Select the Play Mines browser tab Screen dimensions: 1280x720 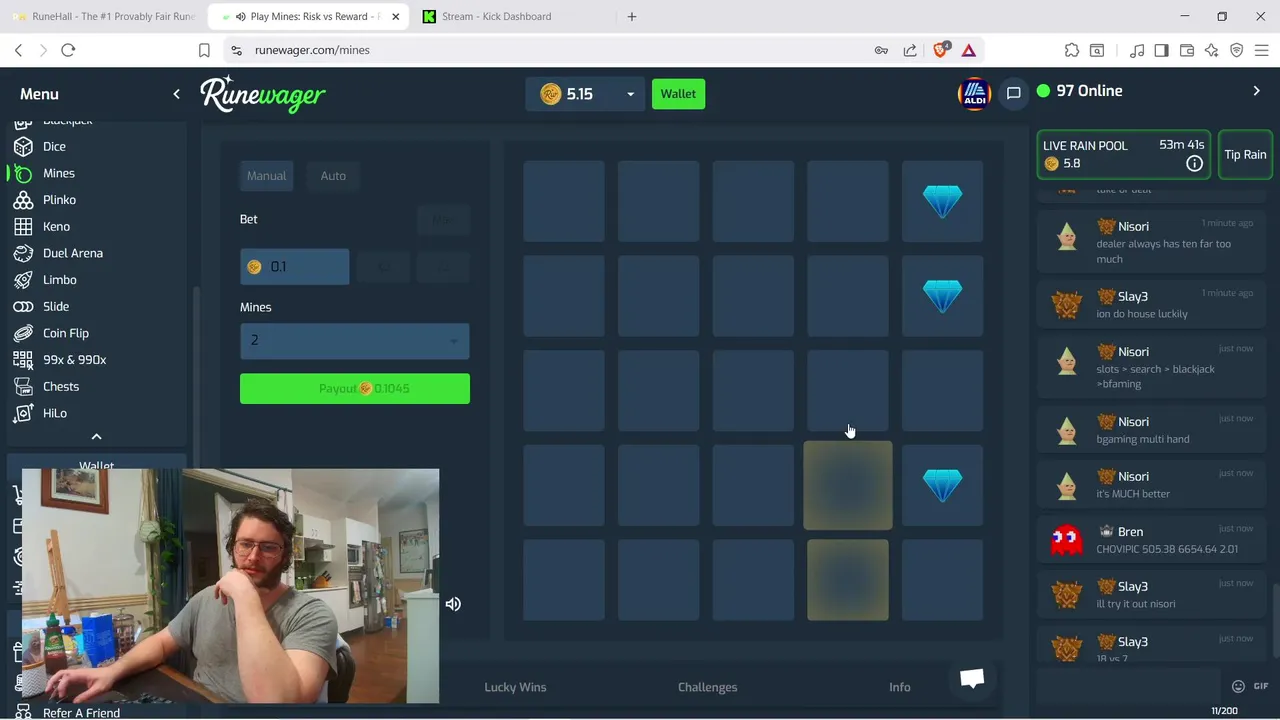pyautogui.click(x=308, y=16)
